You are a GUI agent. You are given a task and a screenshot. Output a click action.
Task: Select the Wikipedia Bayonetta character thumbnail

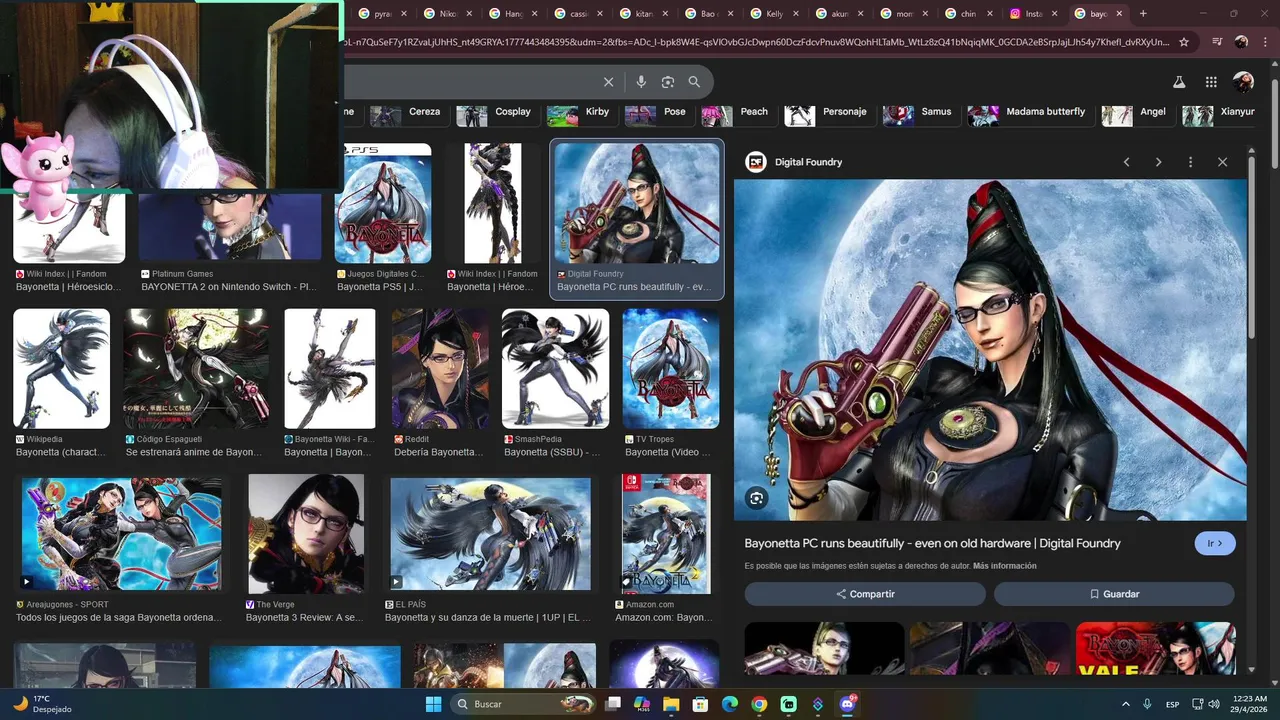(x=61, y=368)
